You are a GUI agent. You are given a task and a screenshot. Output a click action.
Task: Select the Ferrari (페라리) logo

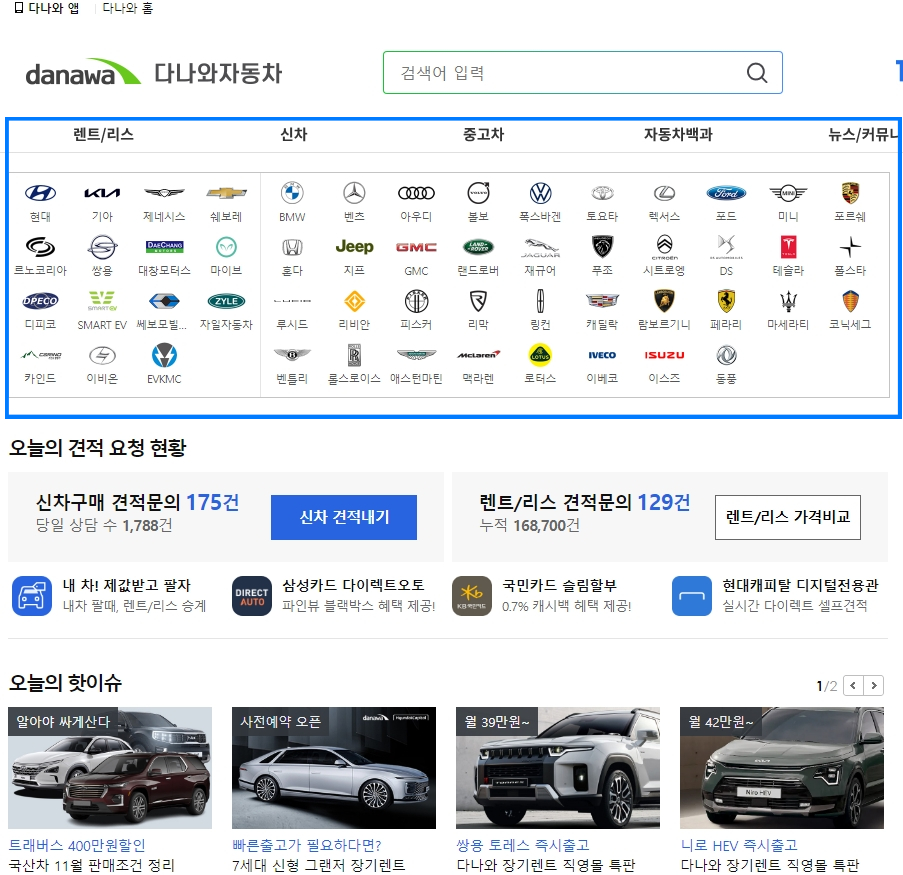pos(726,301)
